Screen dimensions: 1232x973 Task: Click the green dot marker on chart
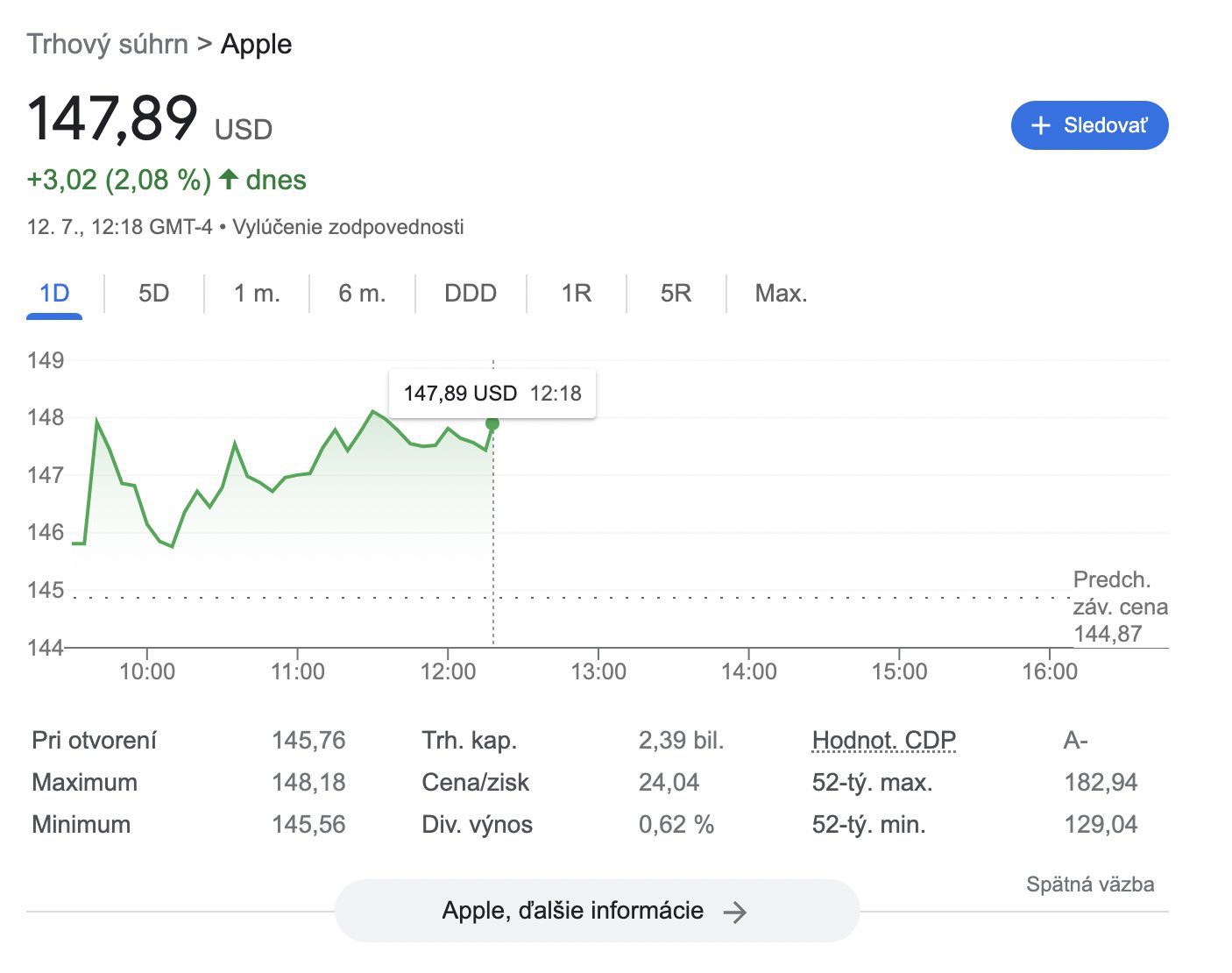tap(492, 424)
